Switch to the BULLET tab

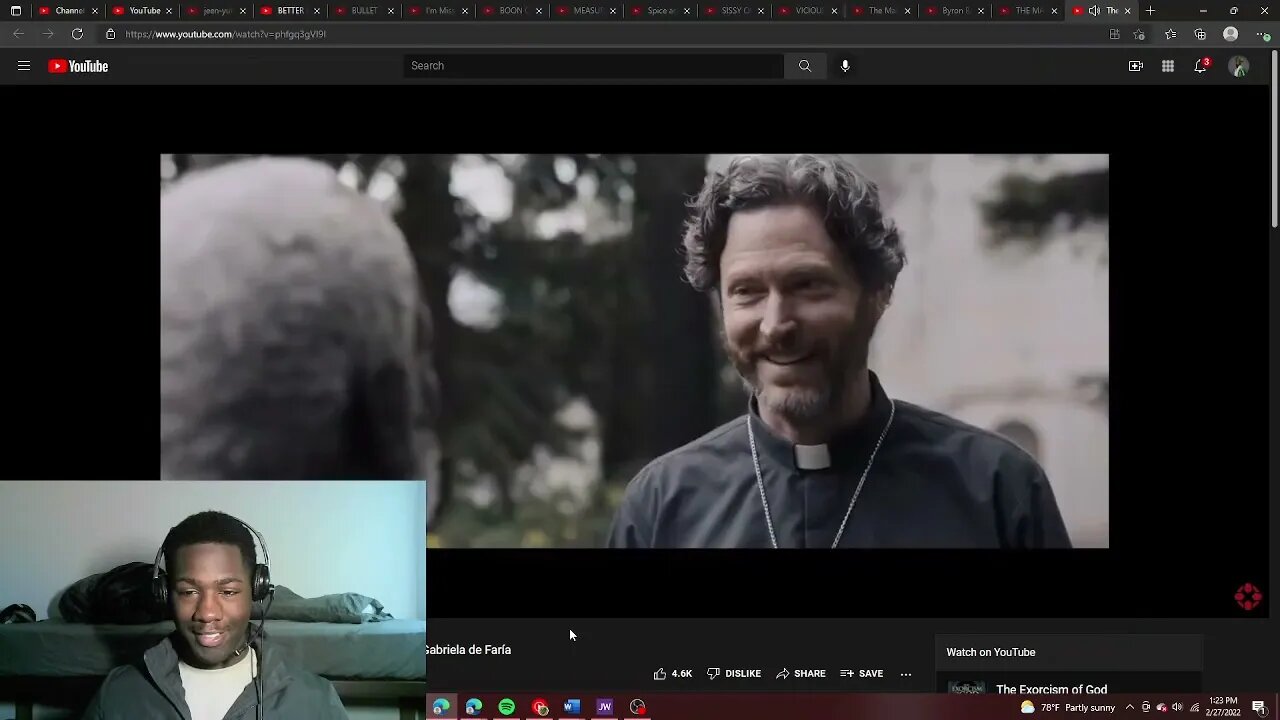point(364,11)
